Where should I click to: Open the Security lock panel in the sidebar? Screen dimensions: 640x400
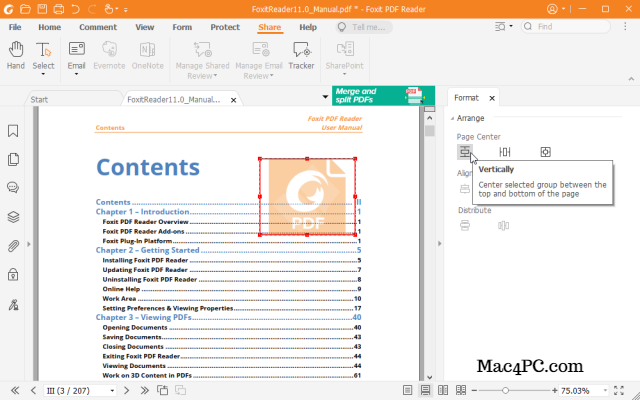[13, 275]
